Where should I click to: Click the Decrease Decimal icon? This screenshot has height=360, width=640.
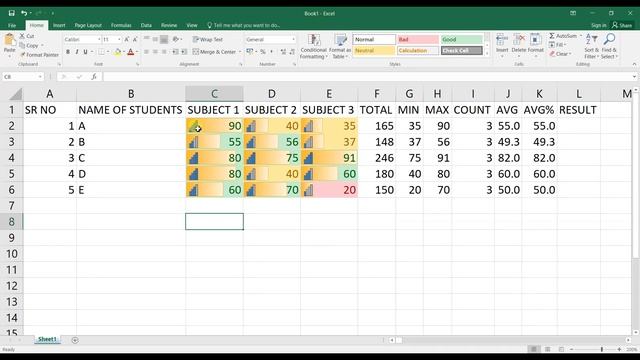pyautogui.click(x=292, y=52)
